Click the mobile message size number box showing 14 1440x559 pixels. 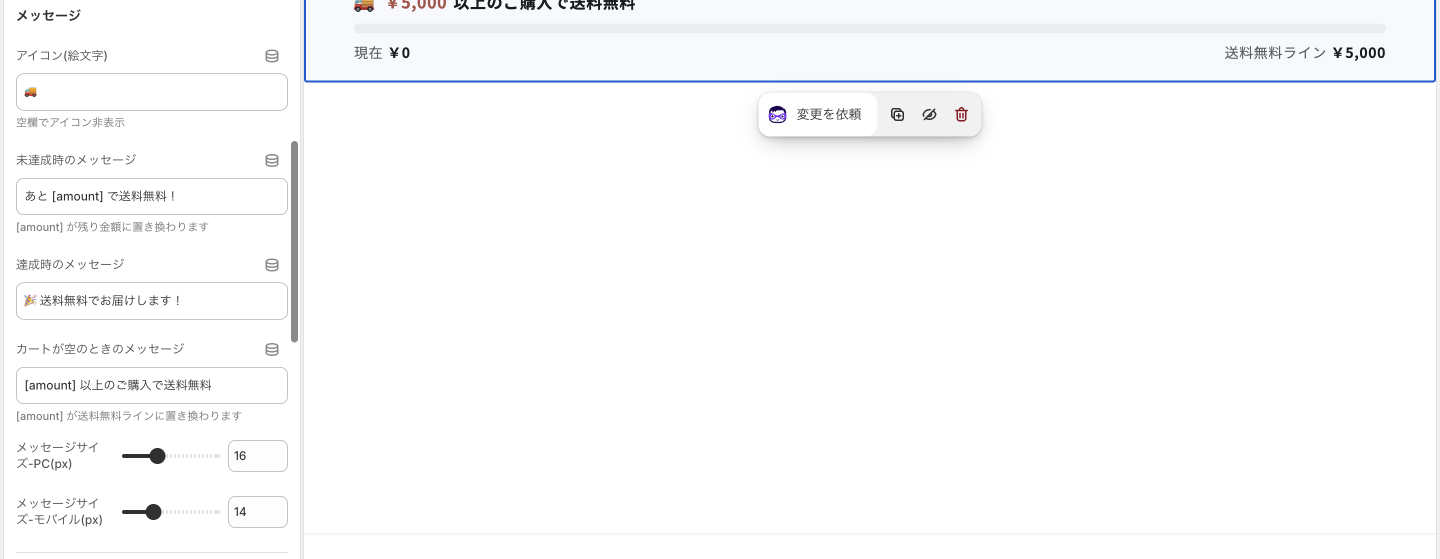click(258, 512)
